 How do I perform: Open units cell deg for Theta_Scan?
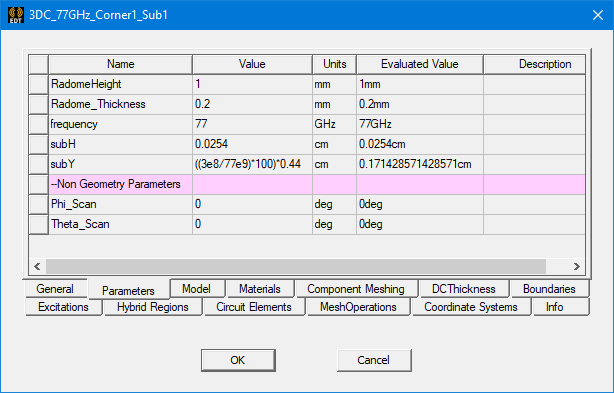pyautogui.click(x=334, y=224)
